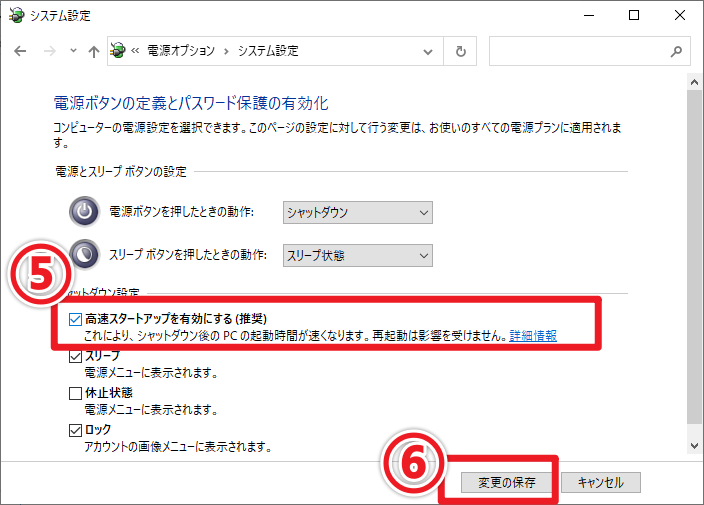The width and height of the screenshot is (704, 505).
Task: Uncheck the スリープ checkbox
Action: 76,357
